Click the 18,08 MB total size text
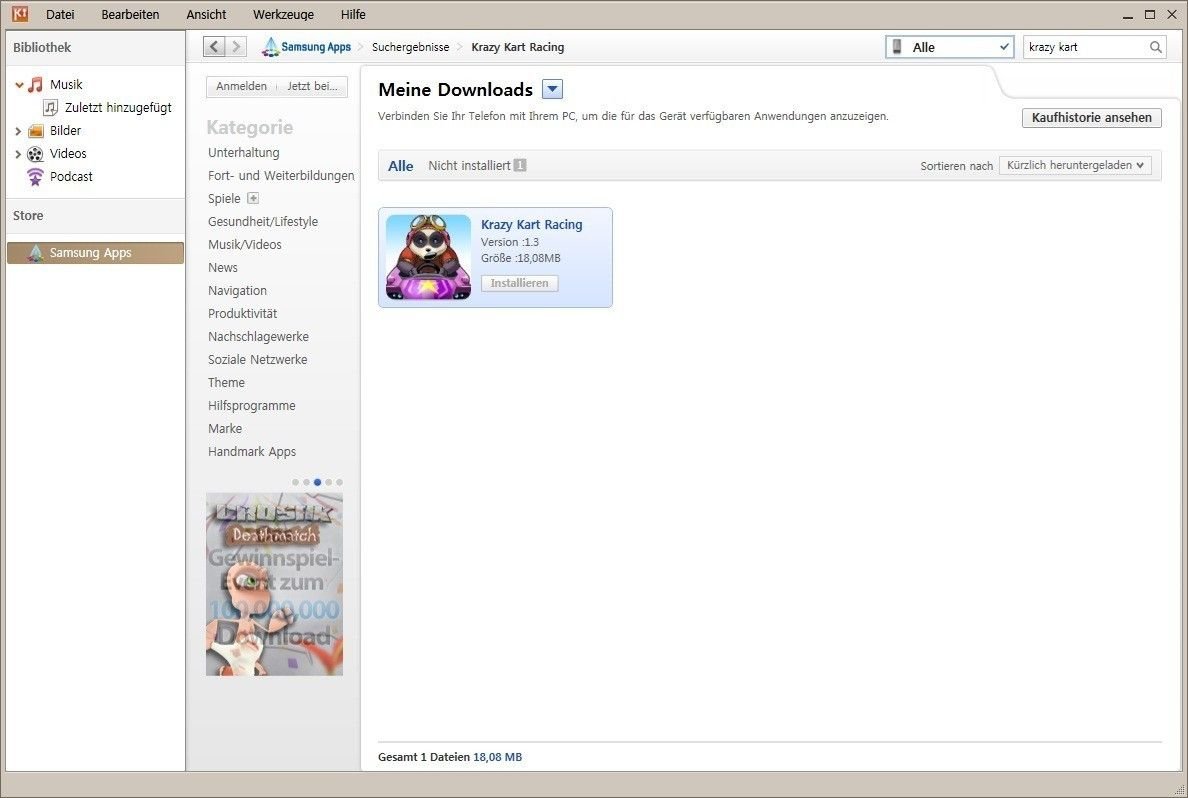The image size is (1188, 798). [498, 757]
